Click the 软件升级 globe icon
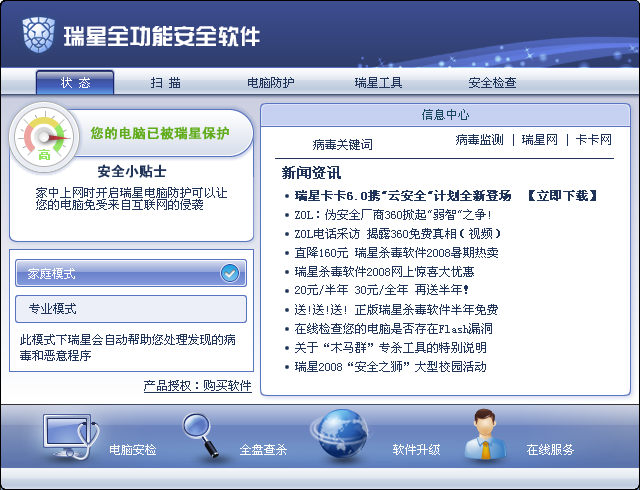 pyautogui.click(x=340, y=434)
